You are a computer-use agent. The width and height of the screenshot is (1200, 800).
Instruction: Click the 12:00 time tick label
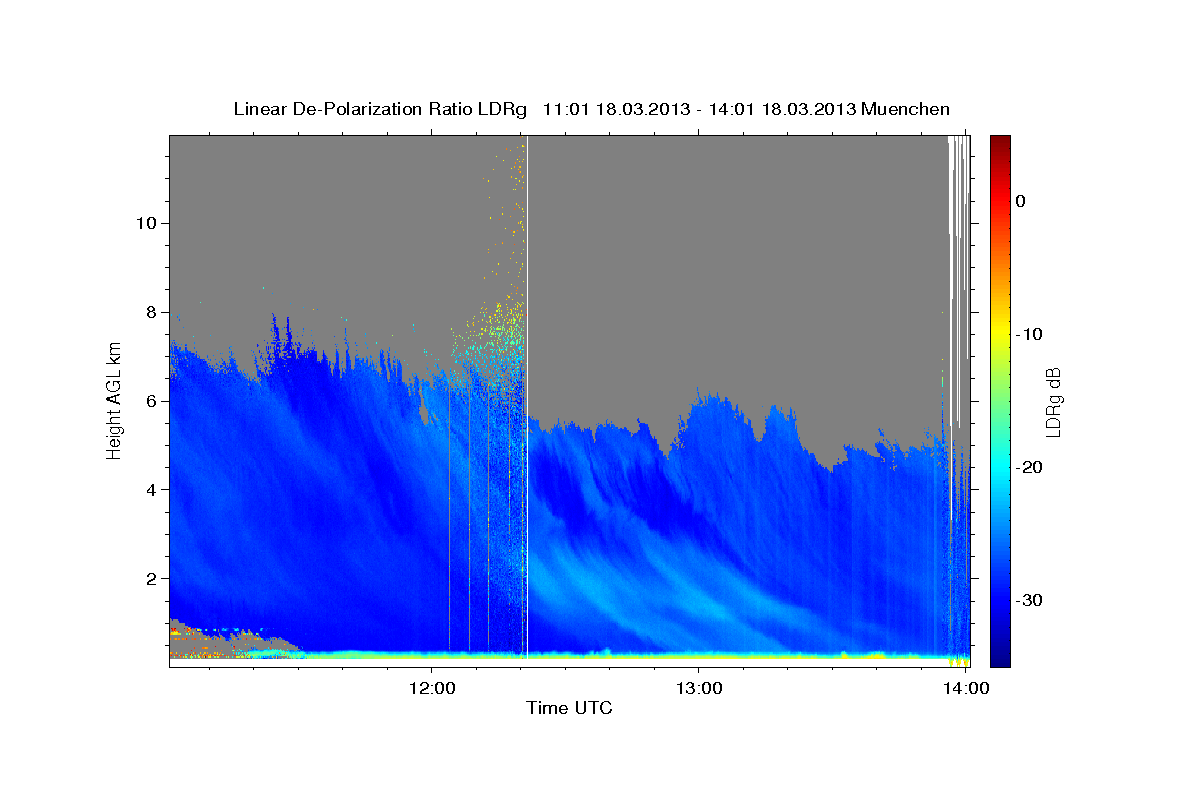[432, 688]
